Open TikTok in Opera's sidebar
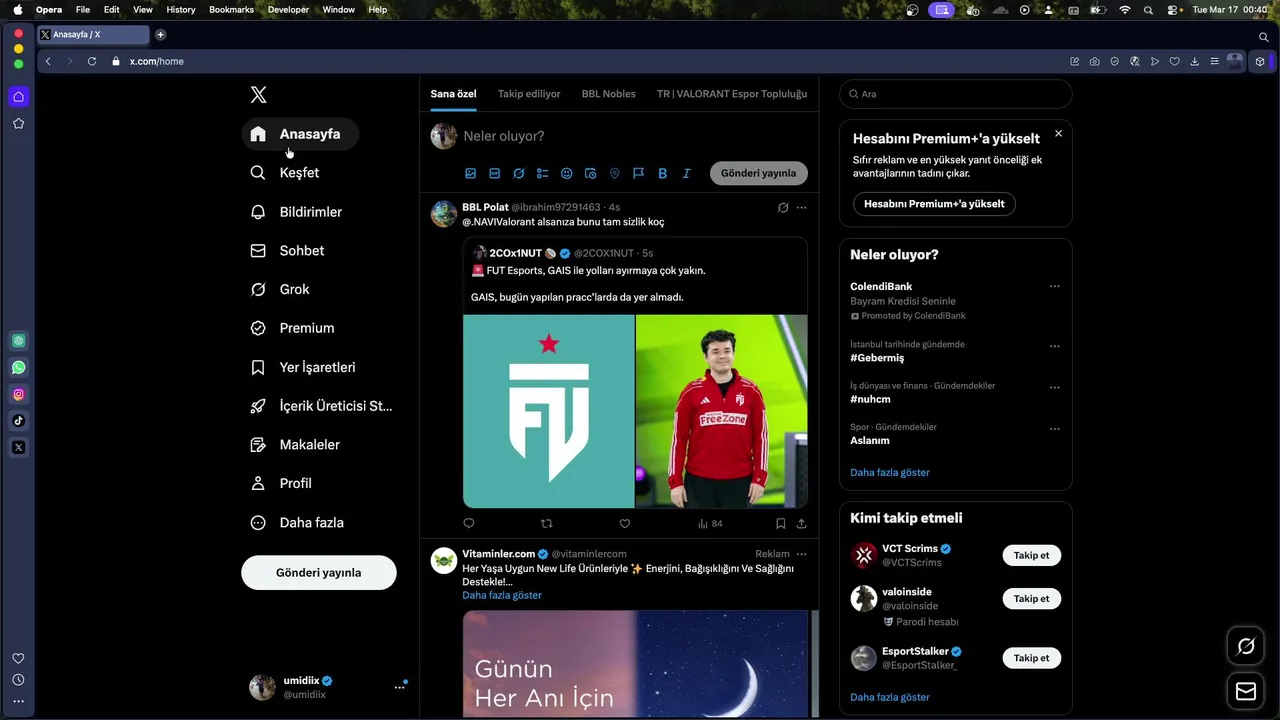This screenshot has height=720, width=1280. [18, 421]
